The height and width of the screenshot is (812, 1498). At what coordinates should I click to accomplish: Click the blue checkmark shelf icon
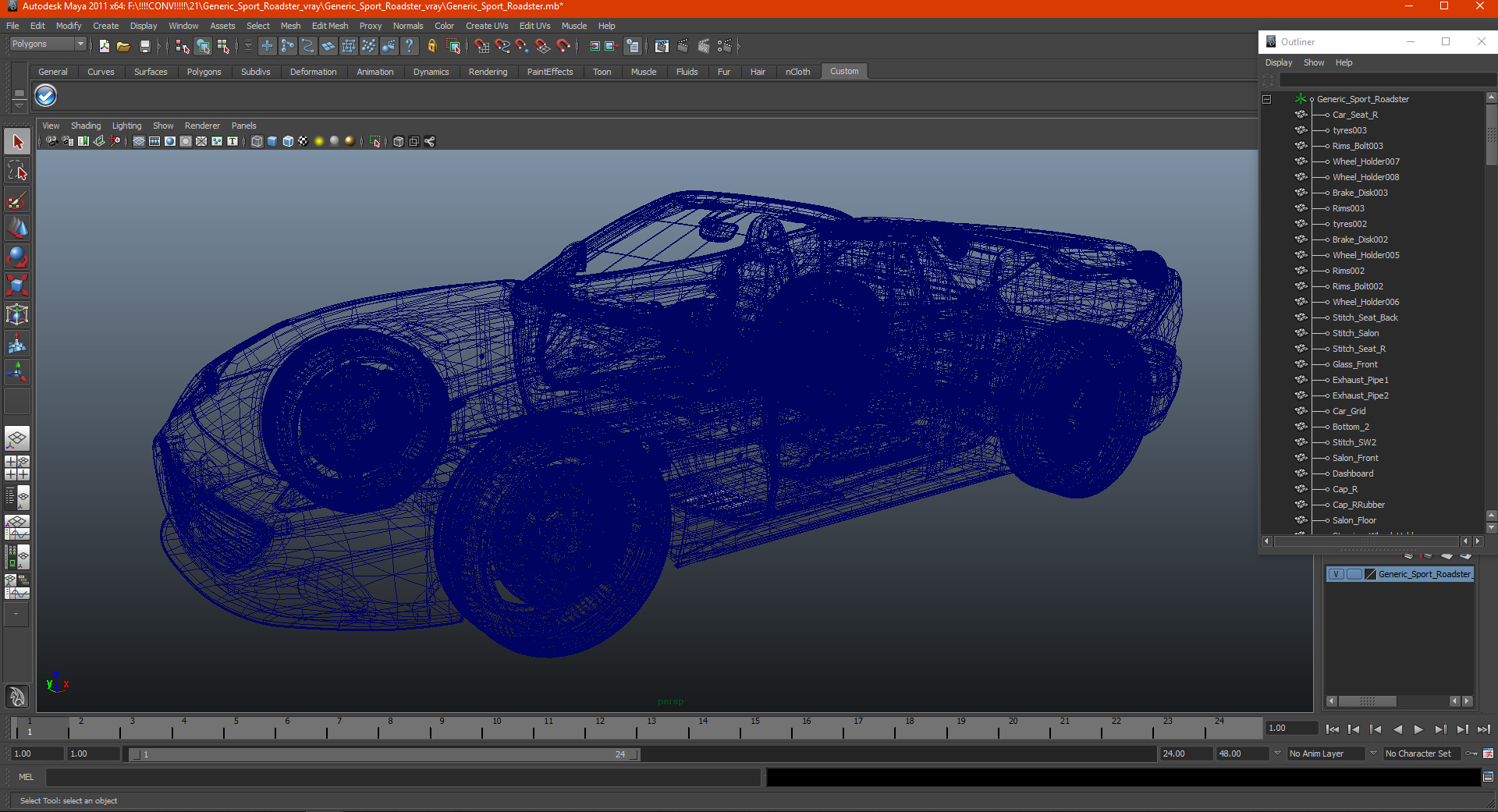[x=46, y=96]
